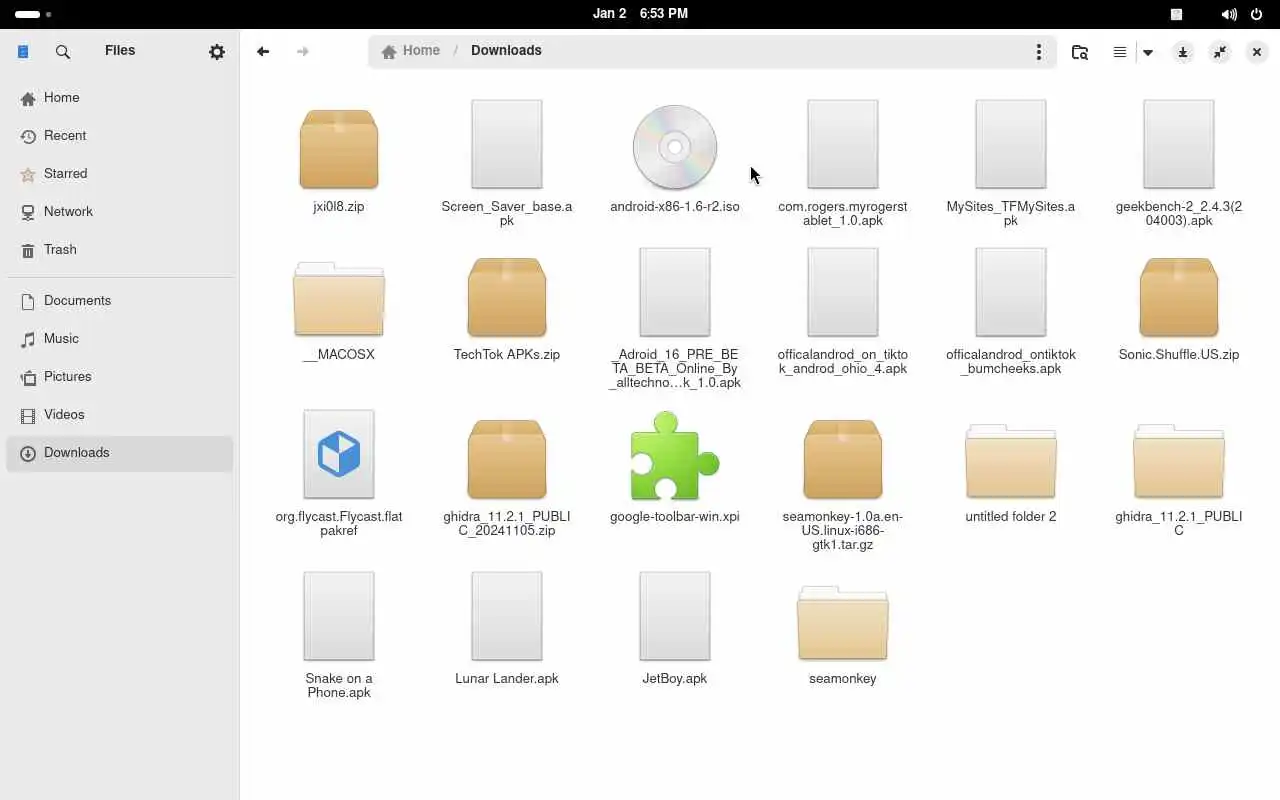Click the restore window arrows button
The width and height of the screenshot is (1280, 800).
pyautogui.click(x=1220, y=52)
